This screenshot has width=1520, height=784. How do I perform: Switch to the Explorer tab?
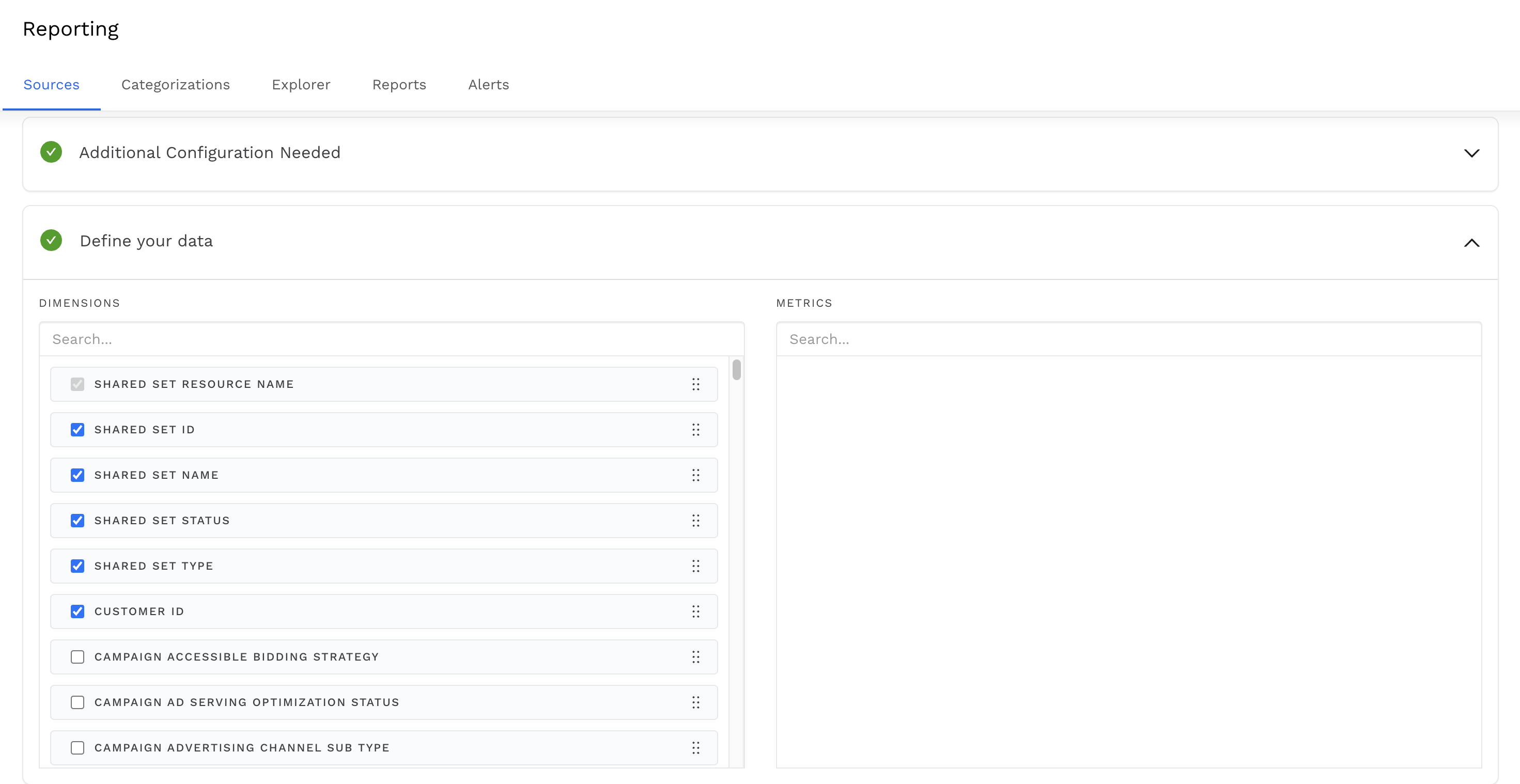tap(301, 84)
